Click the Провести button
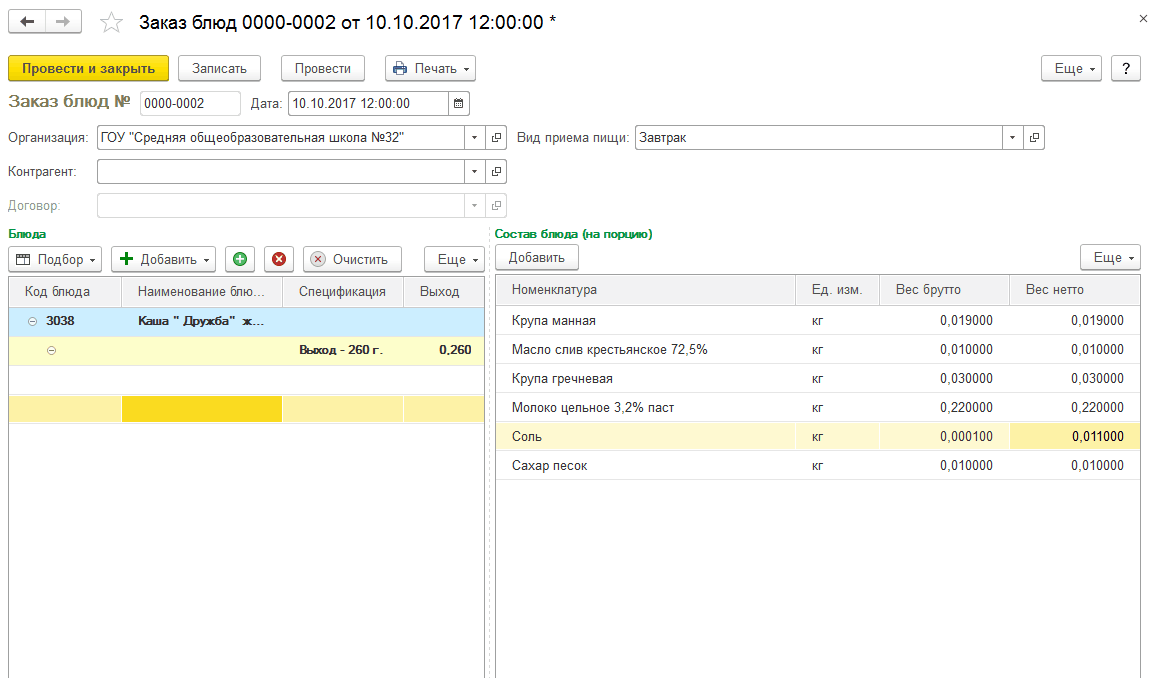This screenshot has width=1151, height=678. pos(323,68)
